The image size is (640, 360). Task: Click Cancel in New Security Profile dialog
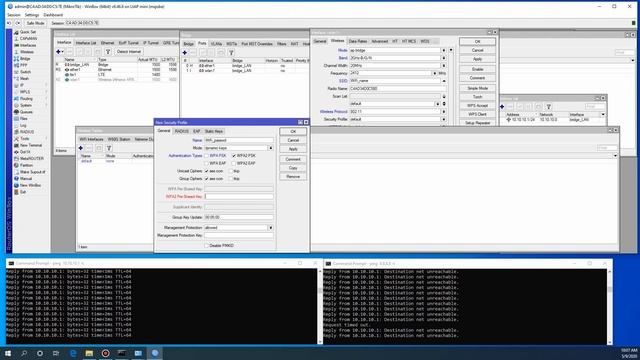(x=293, y=140)
